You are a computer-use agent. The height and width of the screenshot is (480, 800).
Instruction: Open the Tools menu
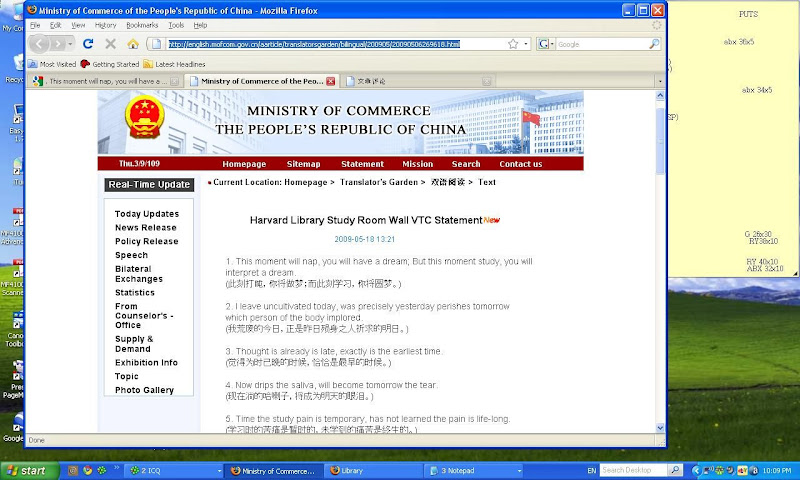(x=176, y=25)
